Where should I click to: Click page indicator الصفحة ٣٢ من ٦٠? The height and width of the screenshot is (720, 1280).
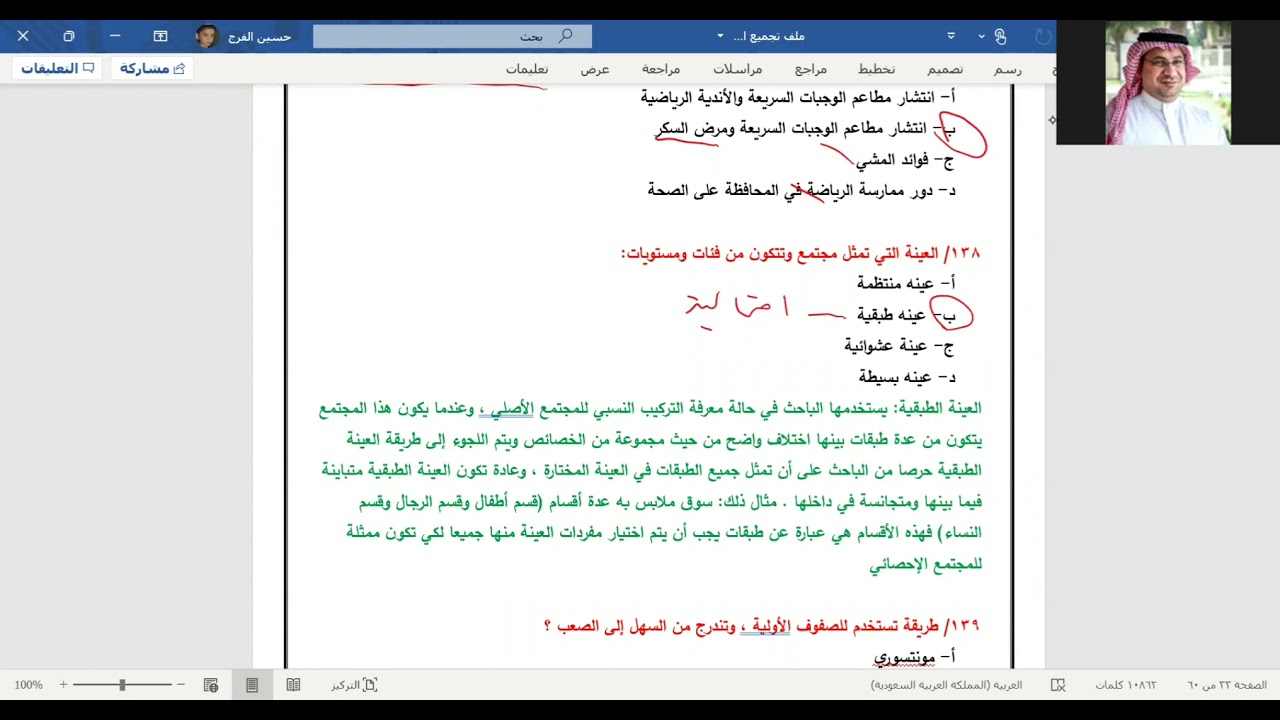click(x=1227, y=685)
